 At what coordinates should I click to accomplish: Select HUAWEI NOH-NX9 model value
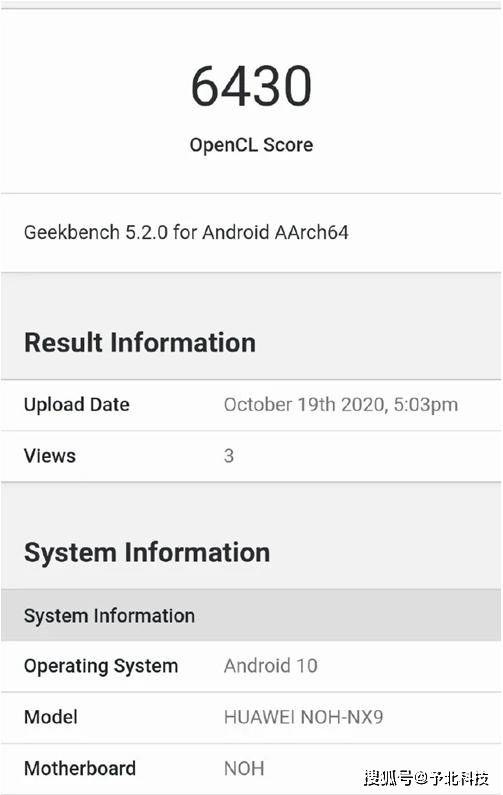coord(303,717)
